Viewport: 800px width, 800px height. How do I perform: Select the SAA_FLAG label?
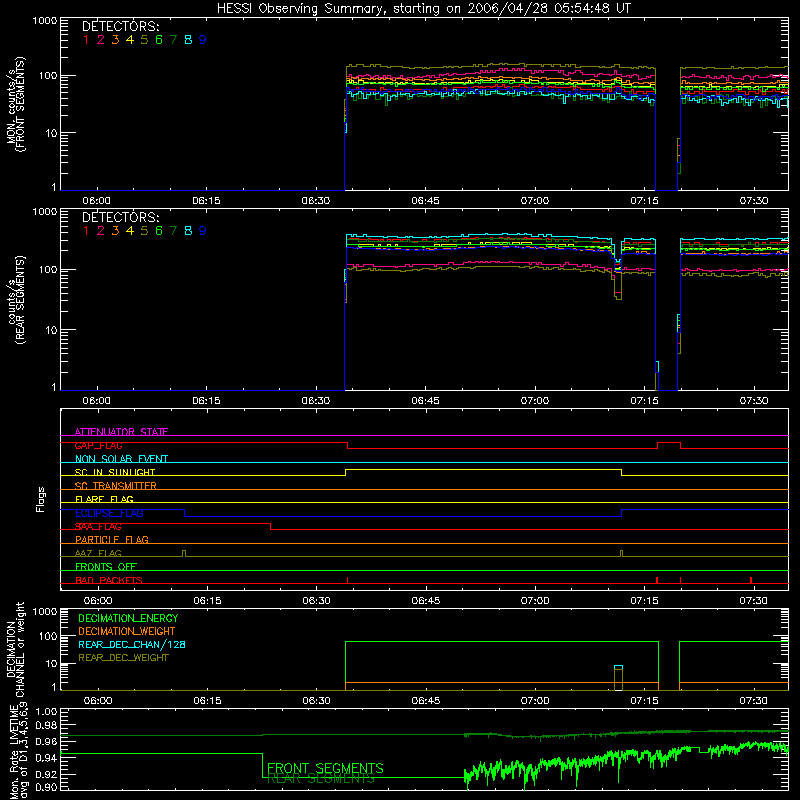[98, 527]
